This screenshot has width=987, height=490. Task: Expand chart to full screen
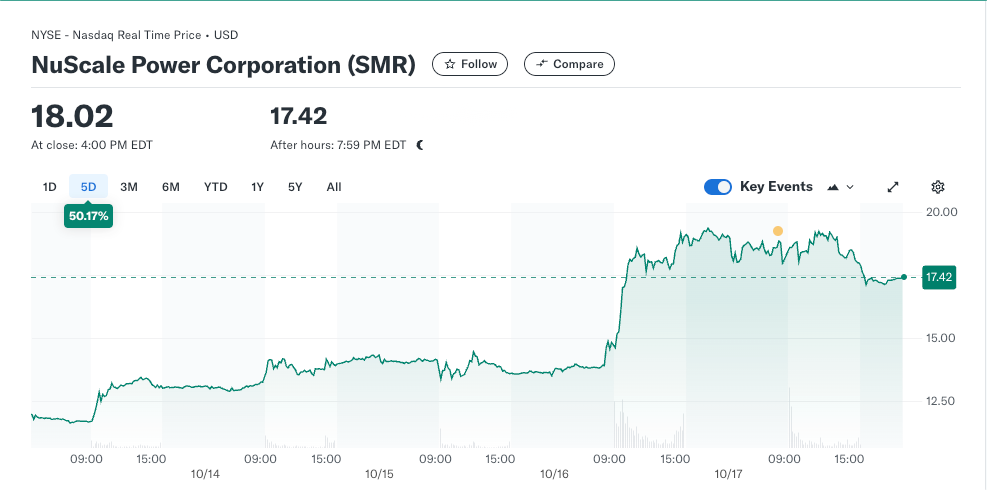(x=893, y=187)
